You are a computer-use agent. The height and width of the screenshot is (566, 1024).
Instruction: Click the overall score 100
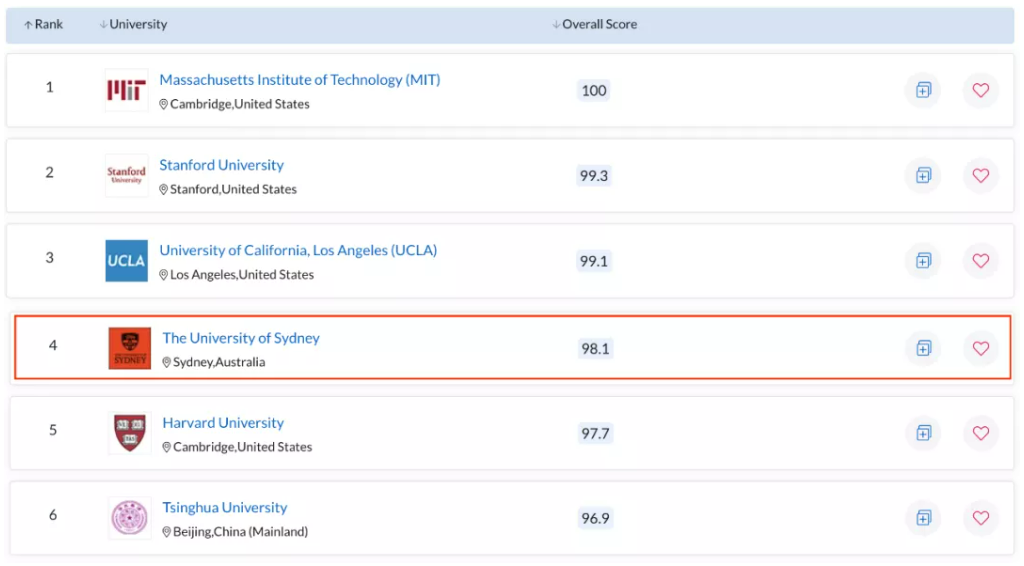click(x=594, y=91)
